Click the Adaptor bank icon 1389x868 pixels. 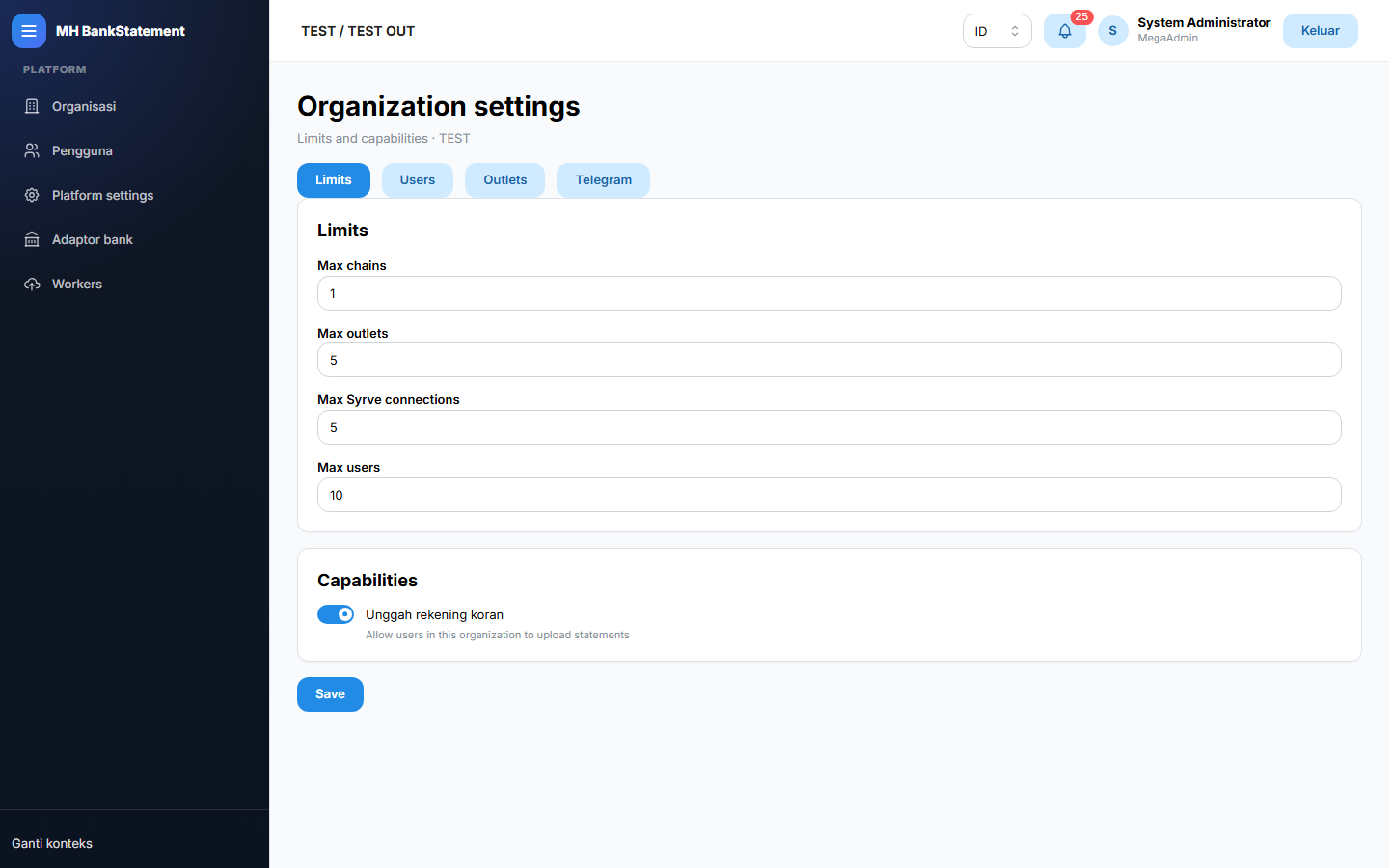click(32, 239)
